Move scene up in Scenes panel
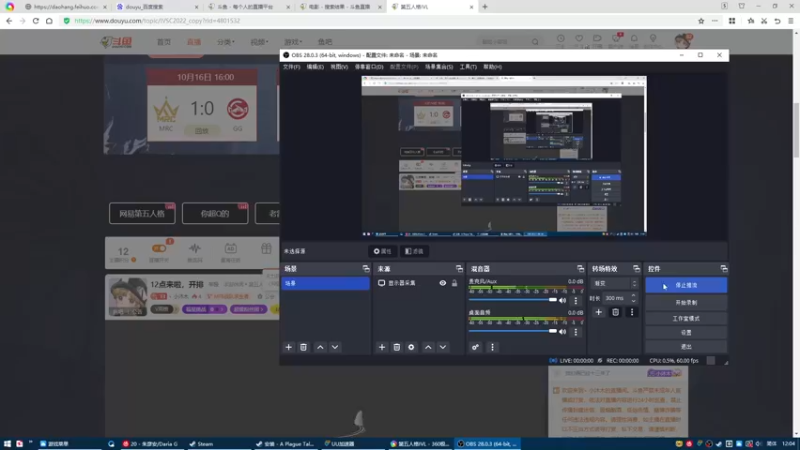Screen dimensions: 800x450 point(320,347)
